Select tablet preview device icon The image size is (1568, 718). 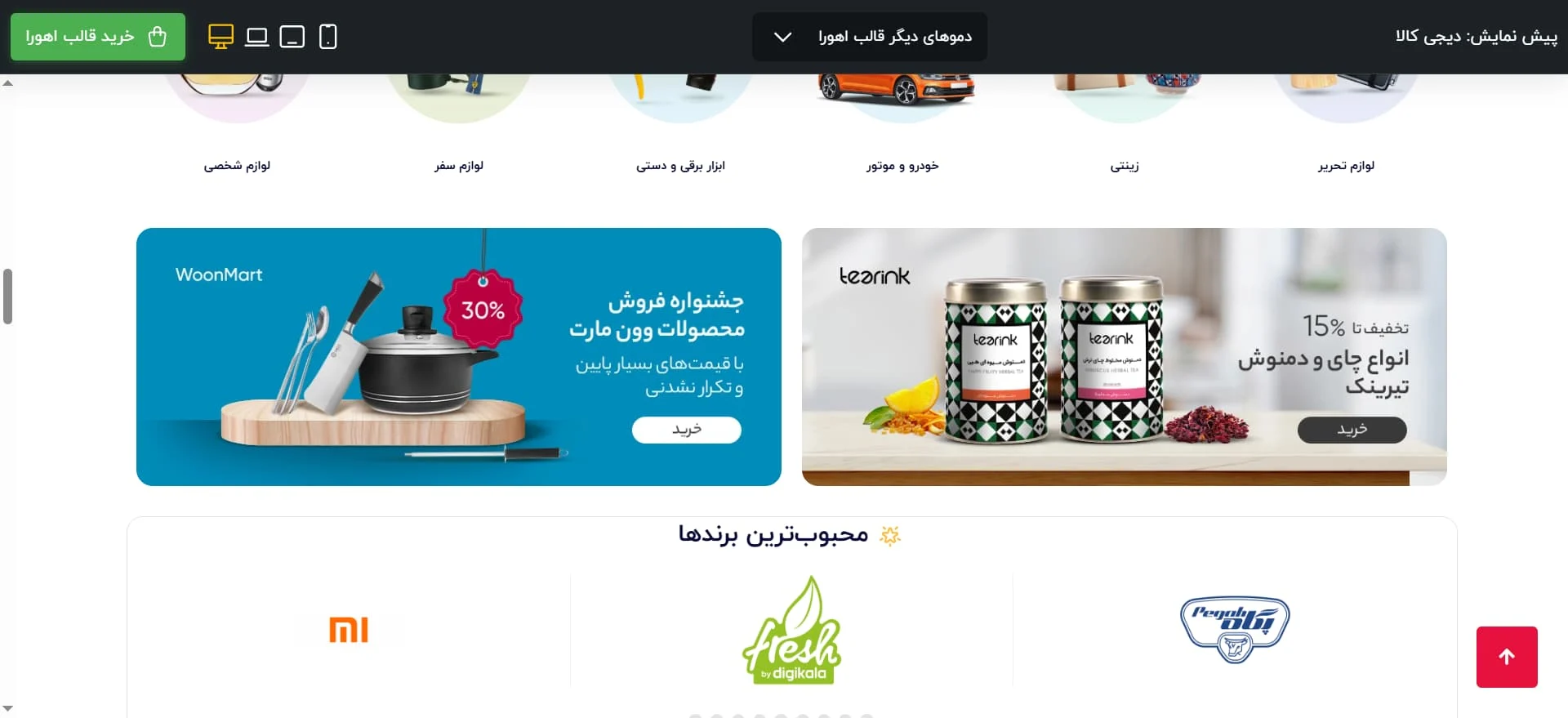tap(292, 37)
